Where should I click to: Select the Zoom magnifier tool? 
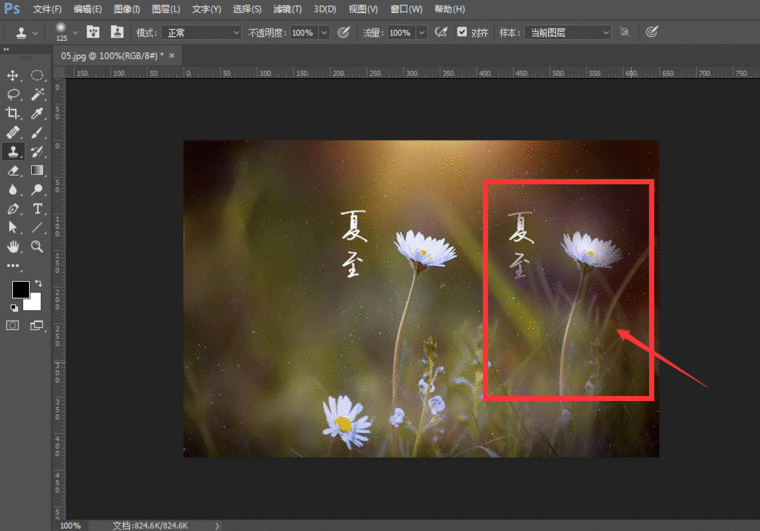(x=37, y=246)
